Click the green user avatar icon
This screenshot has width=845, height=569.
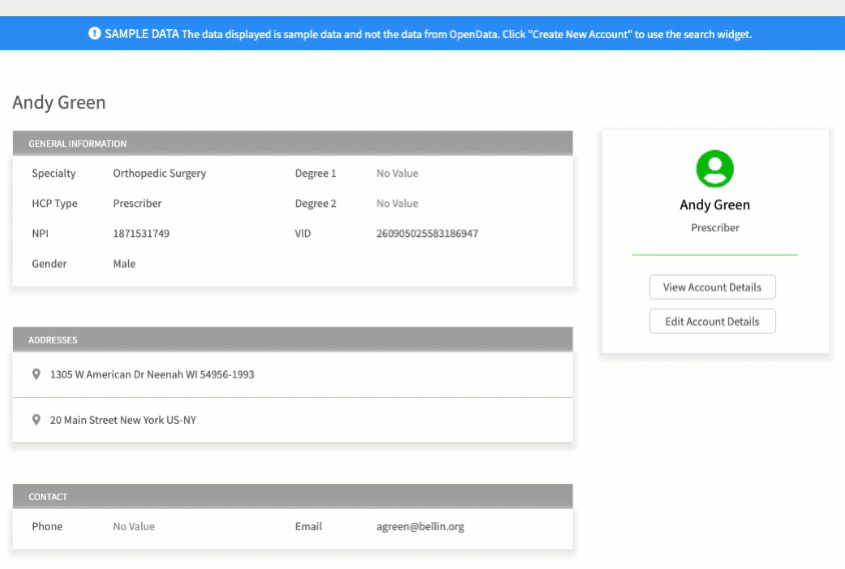click(x=714, y=168)
